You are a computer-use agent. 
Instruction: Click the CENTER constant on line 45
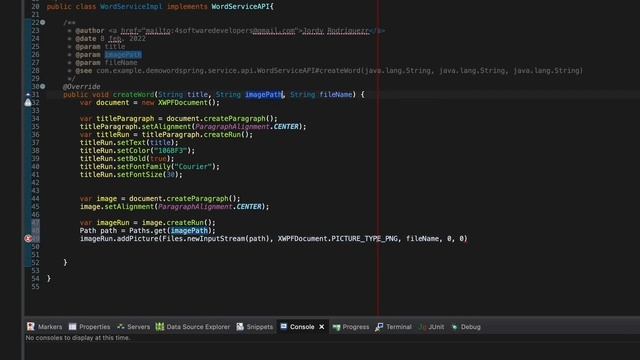coord(249,207)
